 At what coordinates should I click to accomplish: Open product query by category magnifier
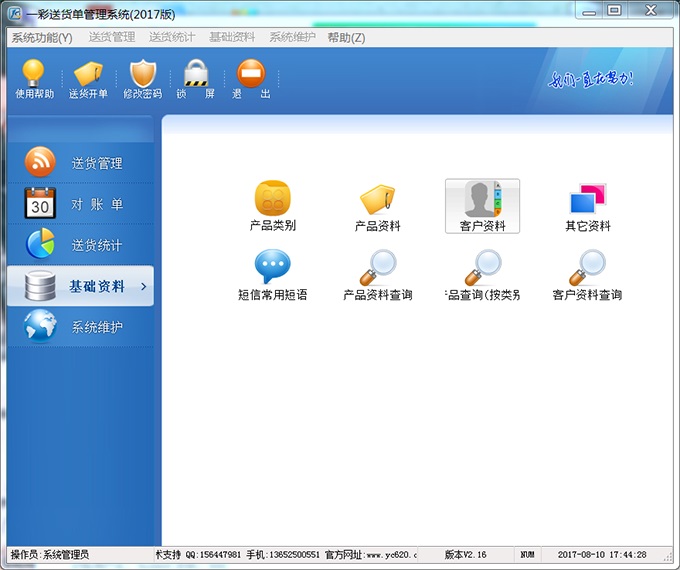pos(482,276)
